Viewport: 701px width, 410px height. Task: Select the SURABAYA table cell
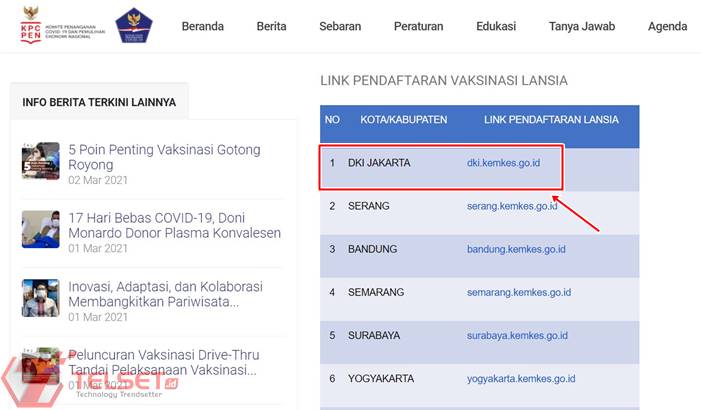[374, 335]
